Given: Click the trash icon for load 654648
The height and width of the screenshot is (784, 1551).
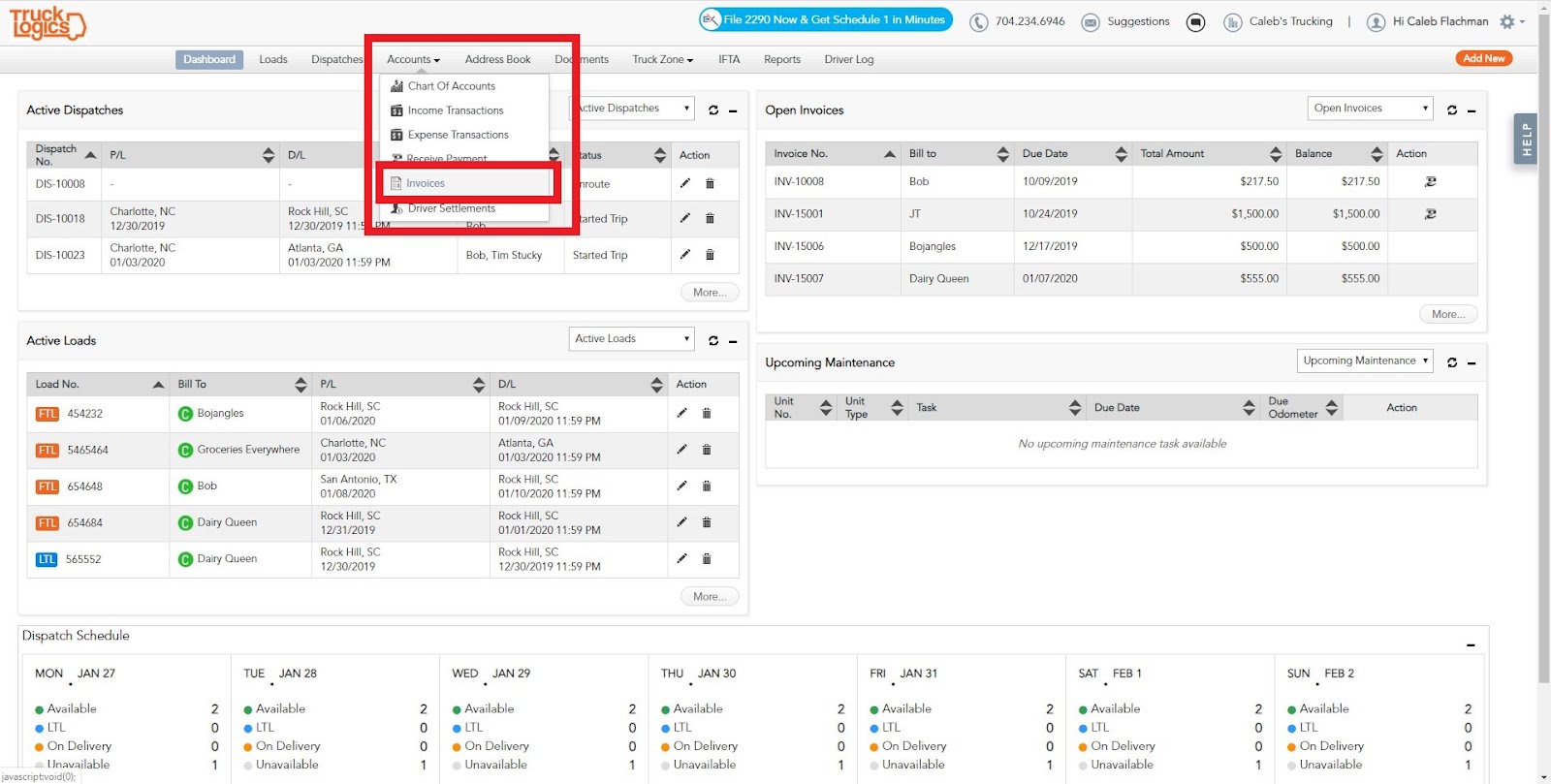Looking at the screenshot, I should [x=707, y=486].
